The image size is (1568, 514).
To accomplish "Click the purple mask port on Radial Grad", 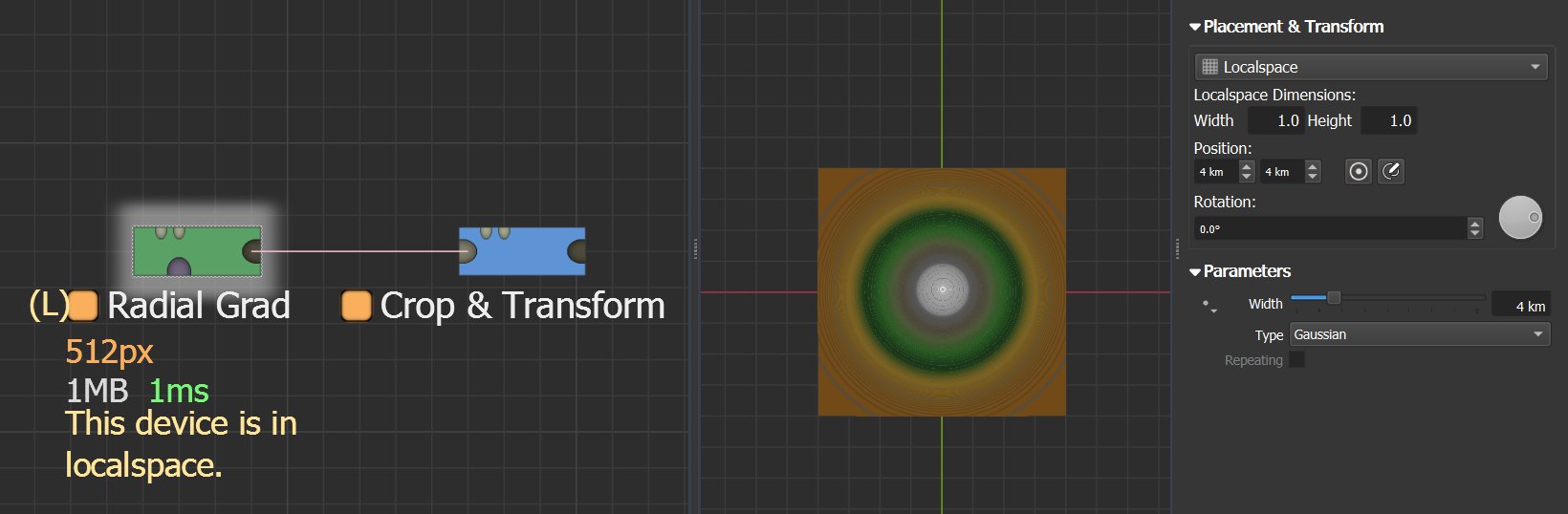I will pyautogui.click(x=179, y=268).
